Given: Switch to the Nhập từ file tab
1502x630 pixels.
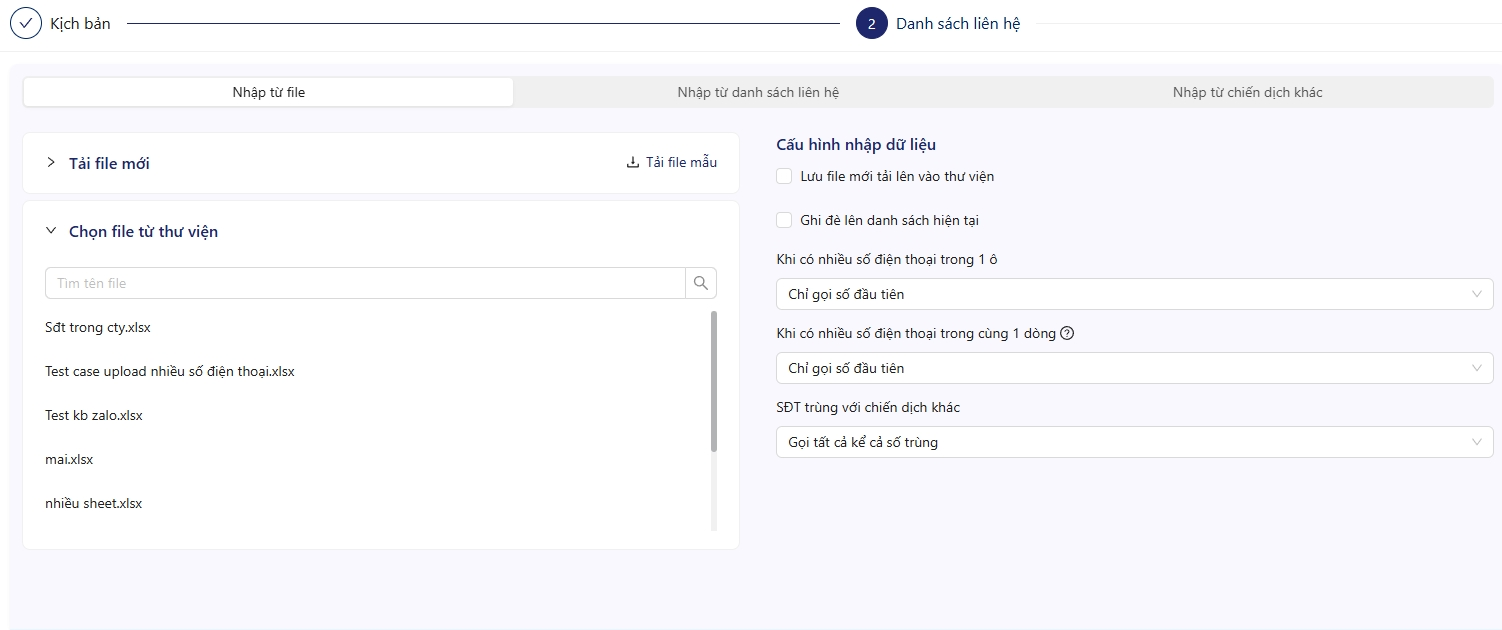Looking at the screenshot, I should click(269, 92).
